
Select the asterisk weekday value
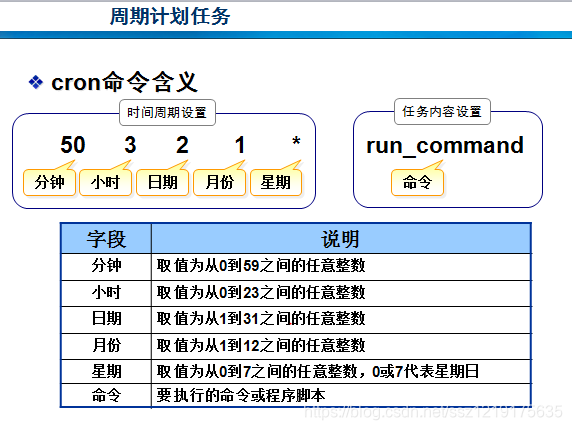pyautogui.click(x=296, y=141)
